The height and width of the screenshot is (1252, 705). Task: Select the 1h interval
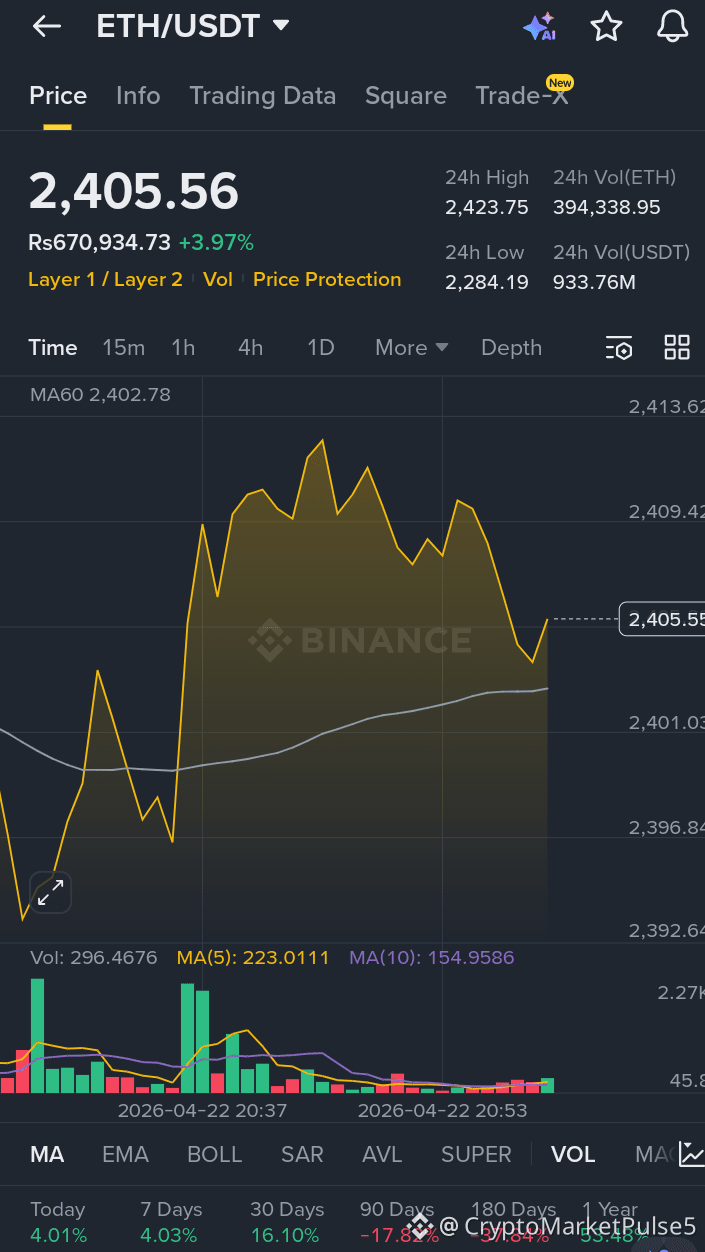(x=183, y=348)
